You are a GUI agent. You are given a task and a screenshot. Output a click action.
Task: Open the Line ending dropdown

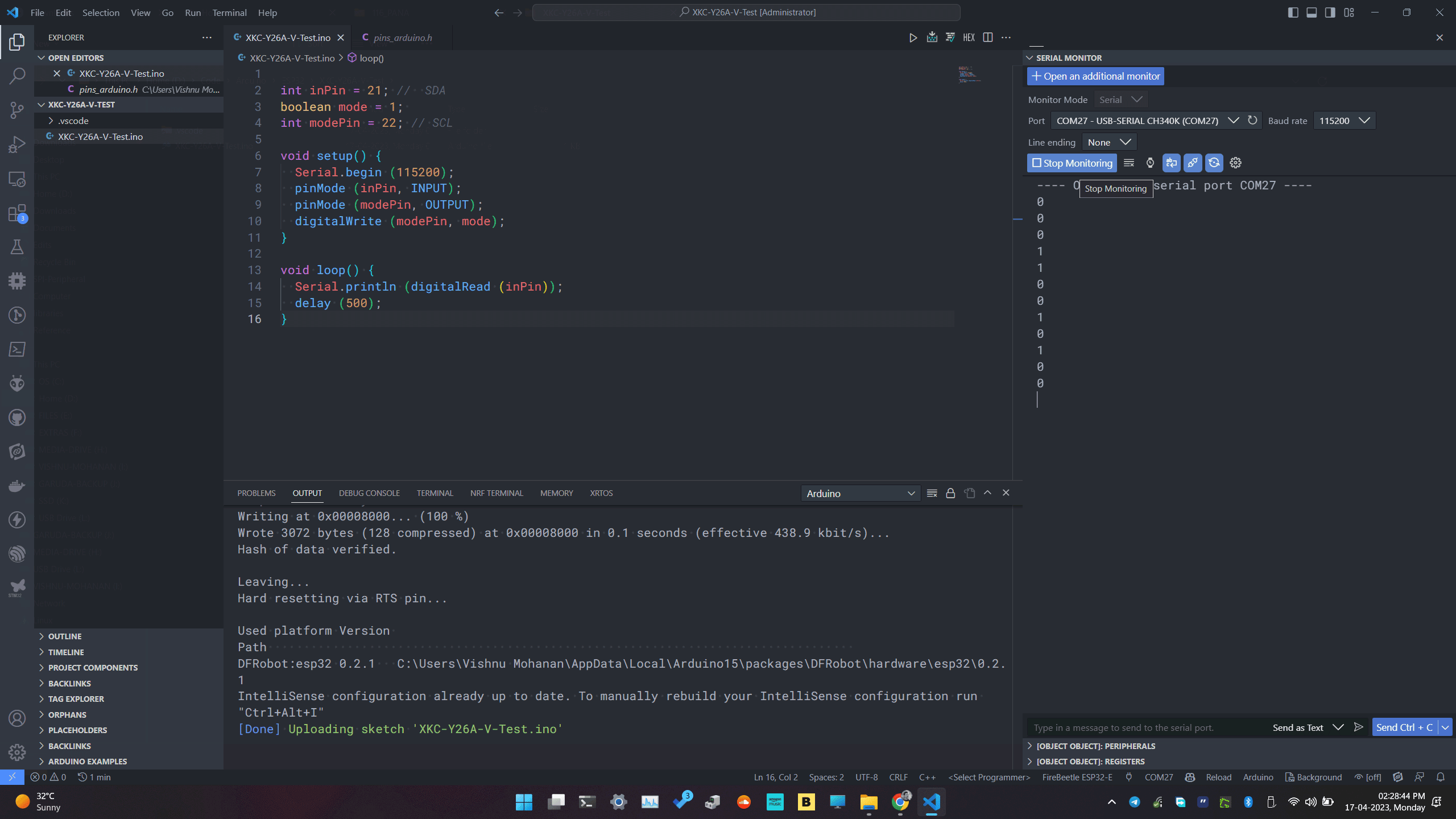click(1108, 142)
